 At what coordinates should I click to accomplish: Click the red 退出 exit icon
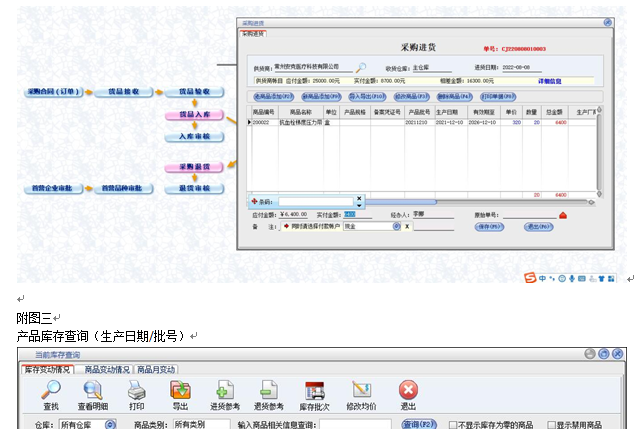pyautogui.click(x=408, y=391)
